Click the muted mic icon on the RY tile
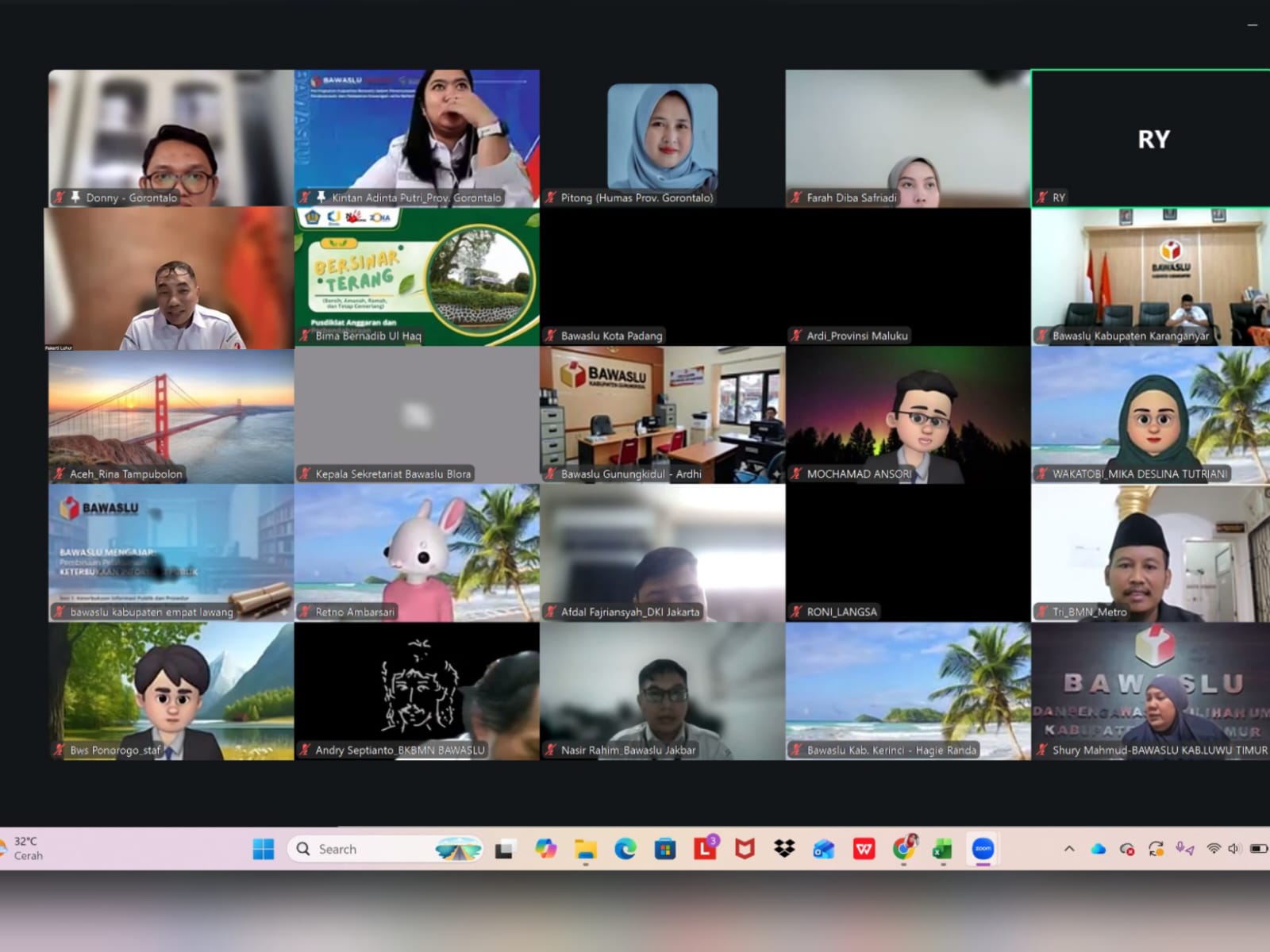 pos(1042,198)
